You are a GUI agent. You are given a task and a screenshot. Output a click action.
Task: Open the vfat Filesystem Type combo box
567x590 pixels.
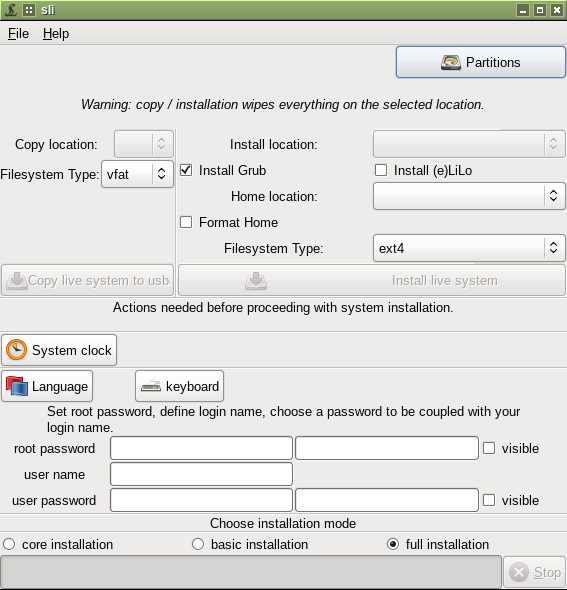137,174
